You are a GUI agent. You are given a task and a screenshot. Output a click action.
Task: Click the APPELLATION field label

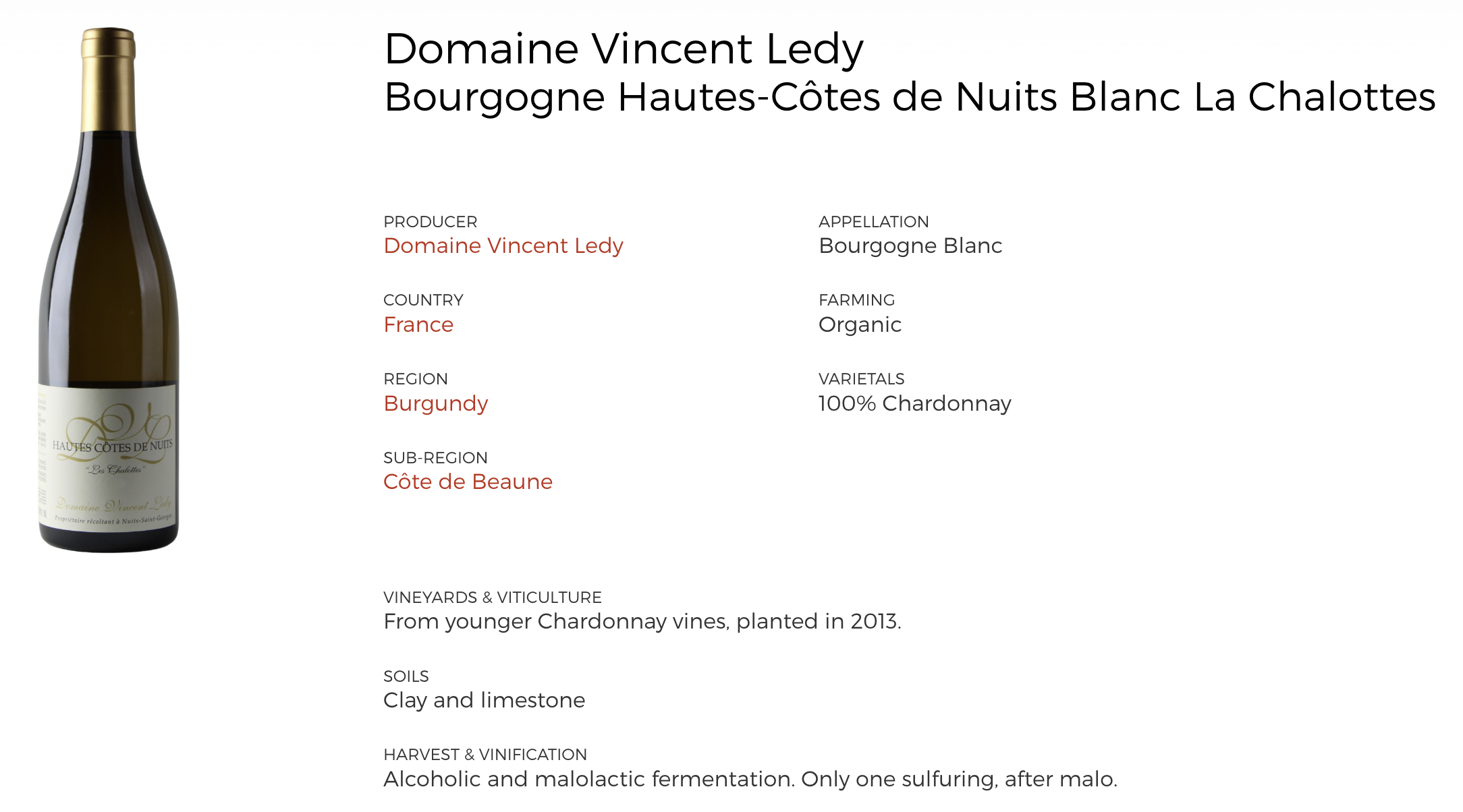pos(873,222)
